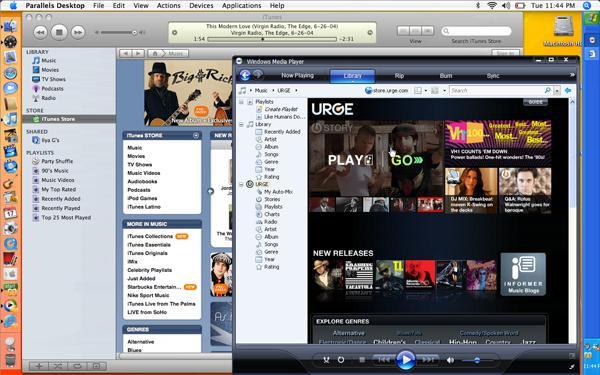Image resolution: width=600 pixels, height=375 pixels.
Task: Click the iTunes stop button
Action: [x=59, y=33]
